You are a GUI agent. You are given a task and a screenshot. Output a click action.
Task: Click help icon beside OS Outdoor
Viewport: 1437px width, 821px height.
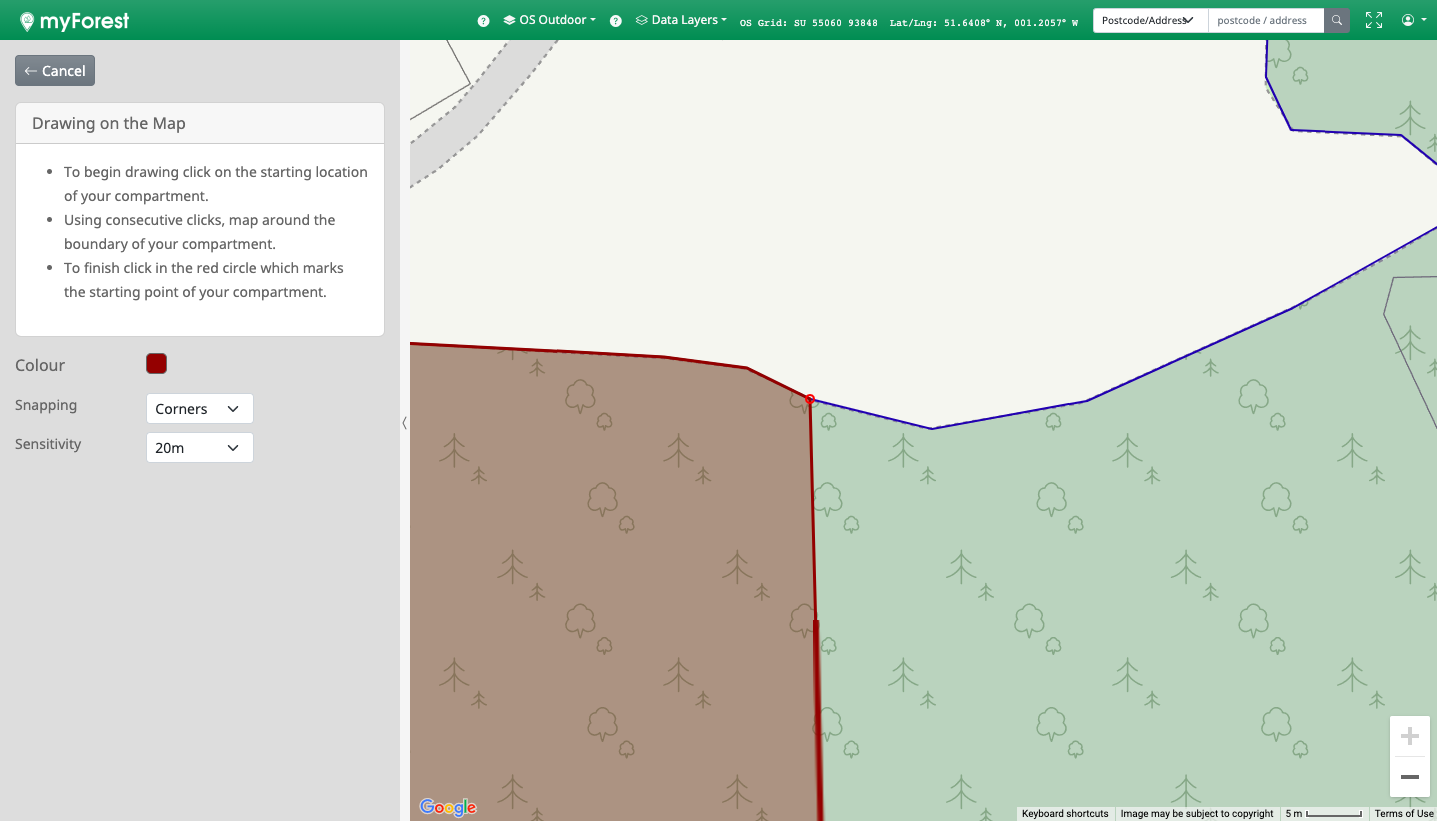tap(484, 21)
